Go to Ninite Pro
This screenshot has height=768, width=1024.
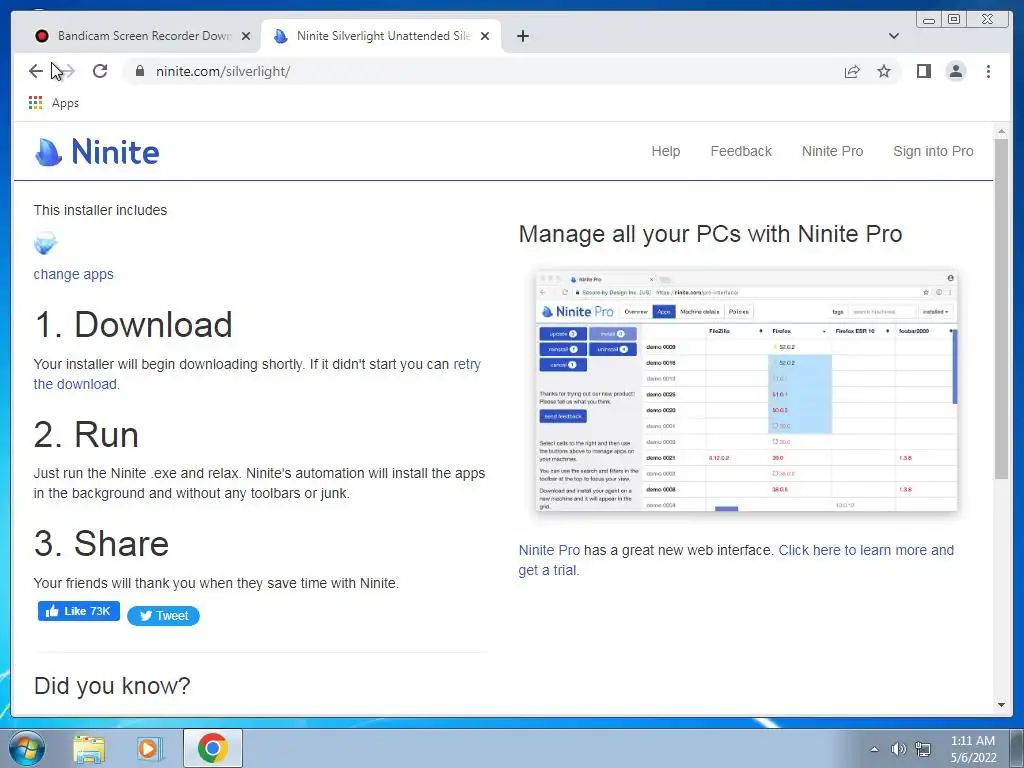pyautogui.click(x=833, y=151)
